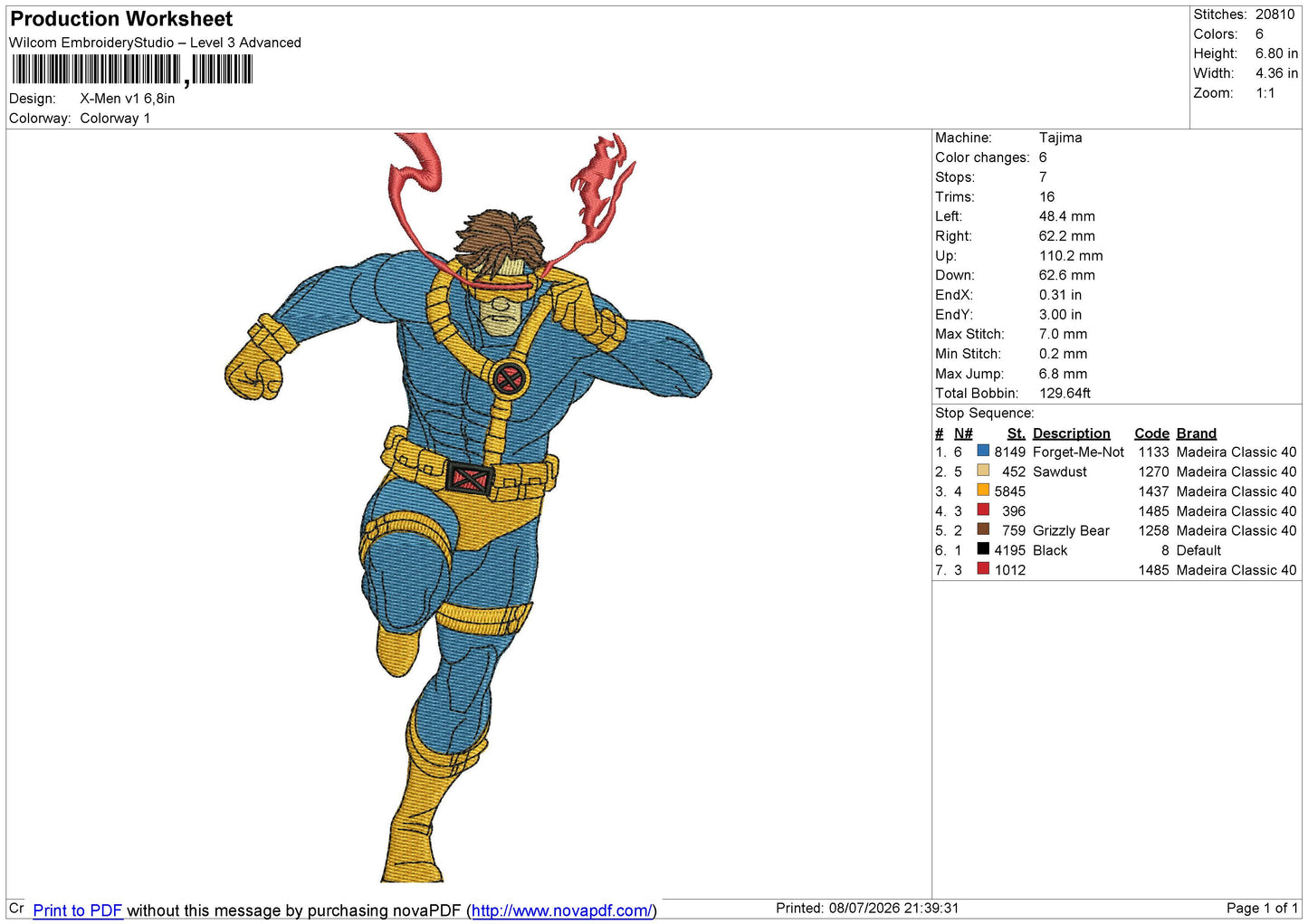Click the Grizzly Bear brown swatch
This screenshot has height=924, width=1308.
(x=983, y=529)
